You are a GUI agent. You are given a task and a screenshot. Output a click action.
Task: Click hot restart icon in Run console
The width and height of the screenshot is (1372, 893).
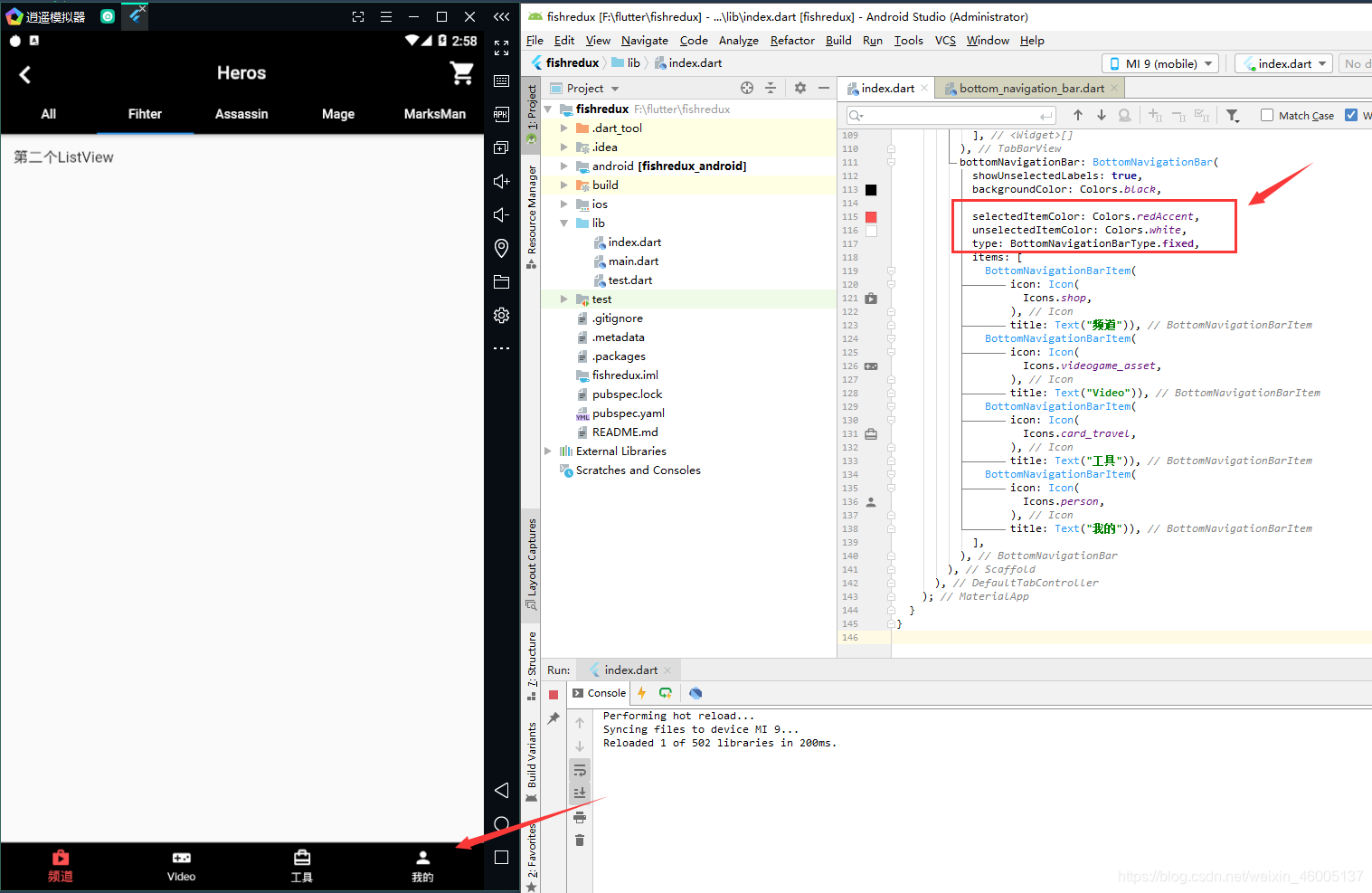tap(666, 693)
